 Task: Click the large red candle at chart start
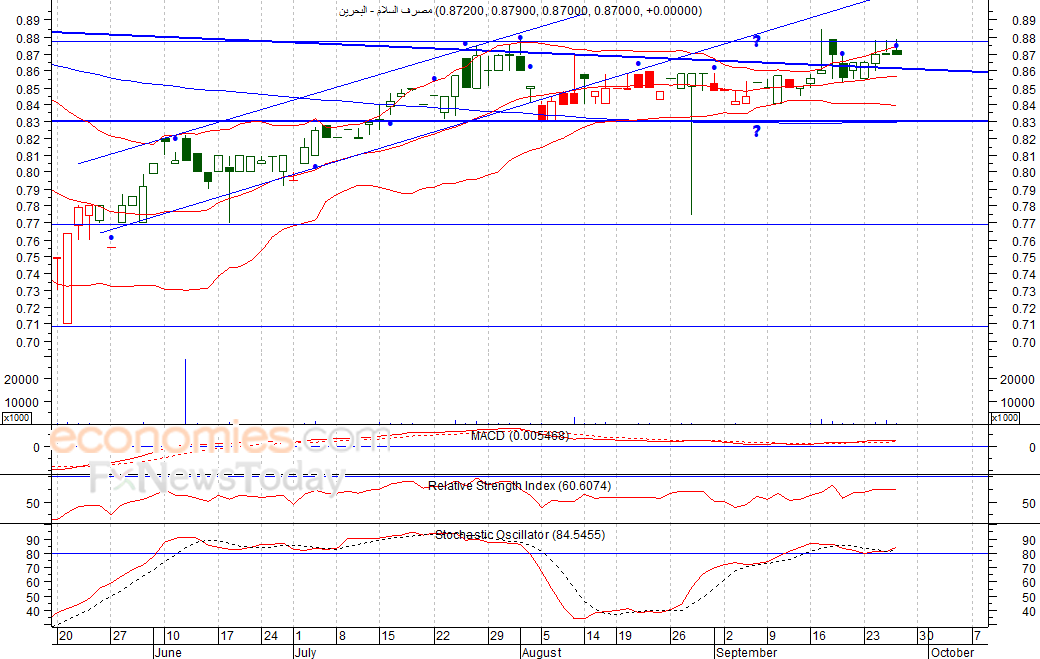(x=68, y=278)
